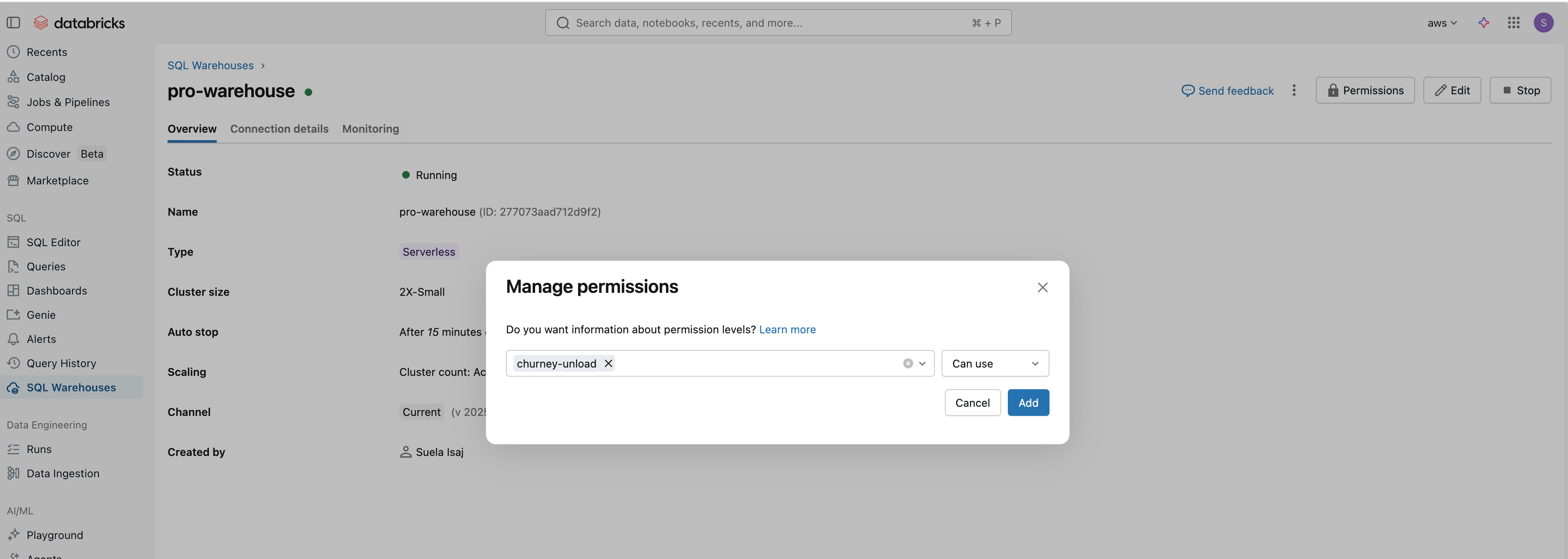Click the Add button
Image resolution: width=1568 pixels, height=559 pixels.
[1027, 403]
